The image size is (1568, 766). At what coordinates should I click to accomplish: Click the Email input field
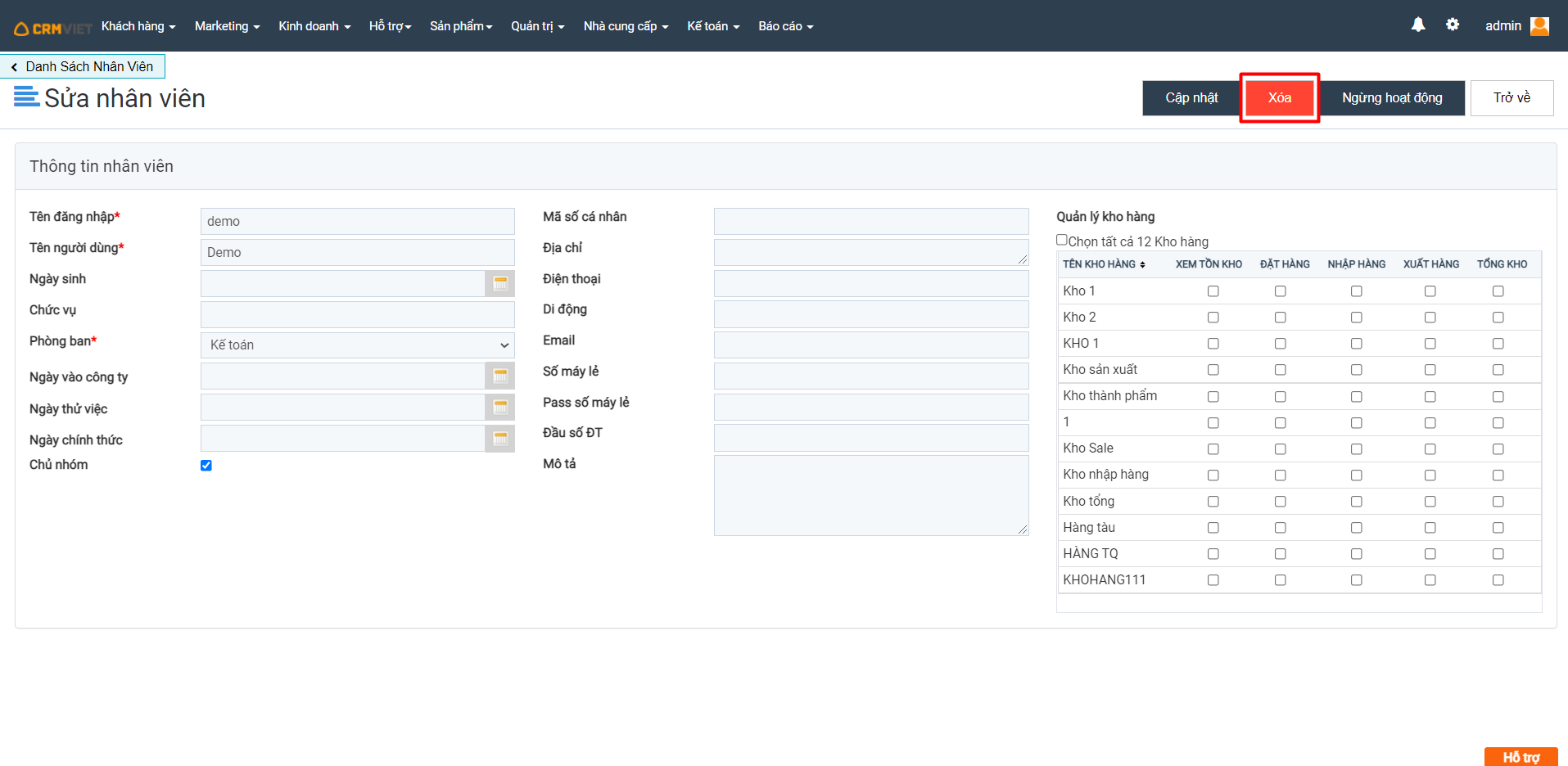point(870,345)
